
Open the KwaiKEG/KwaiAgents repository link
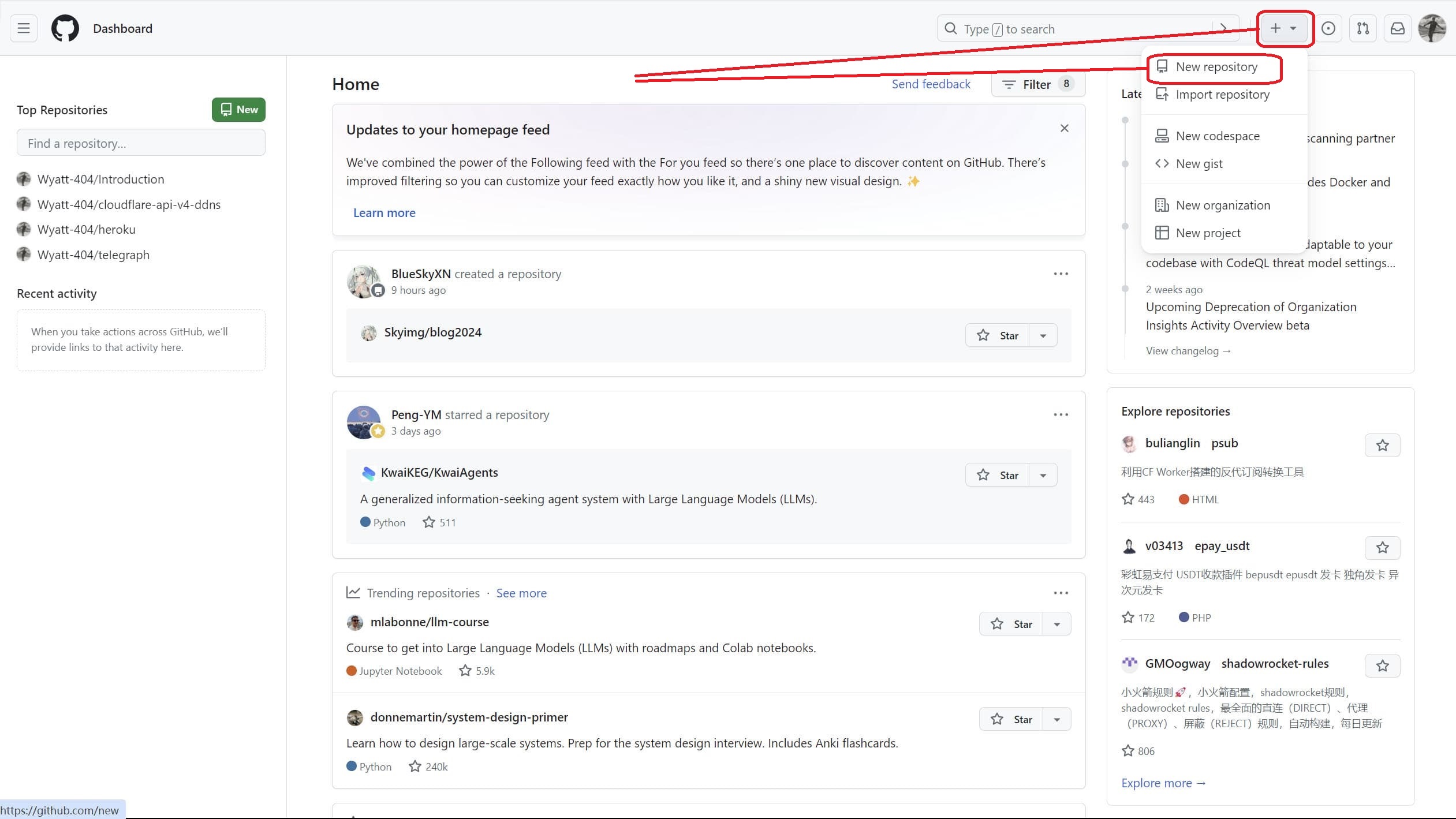[439, 473]
